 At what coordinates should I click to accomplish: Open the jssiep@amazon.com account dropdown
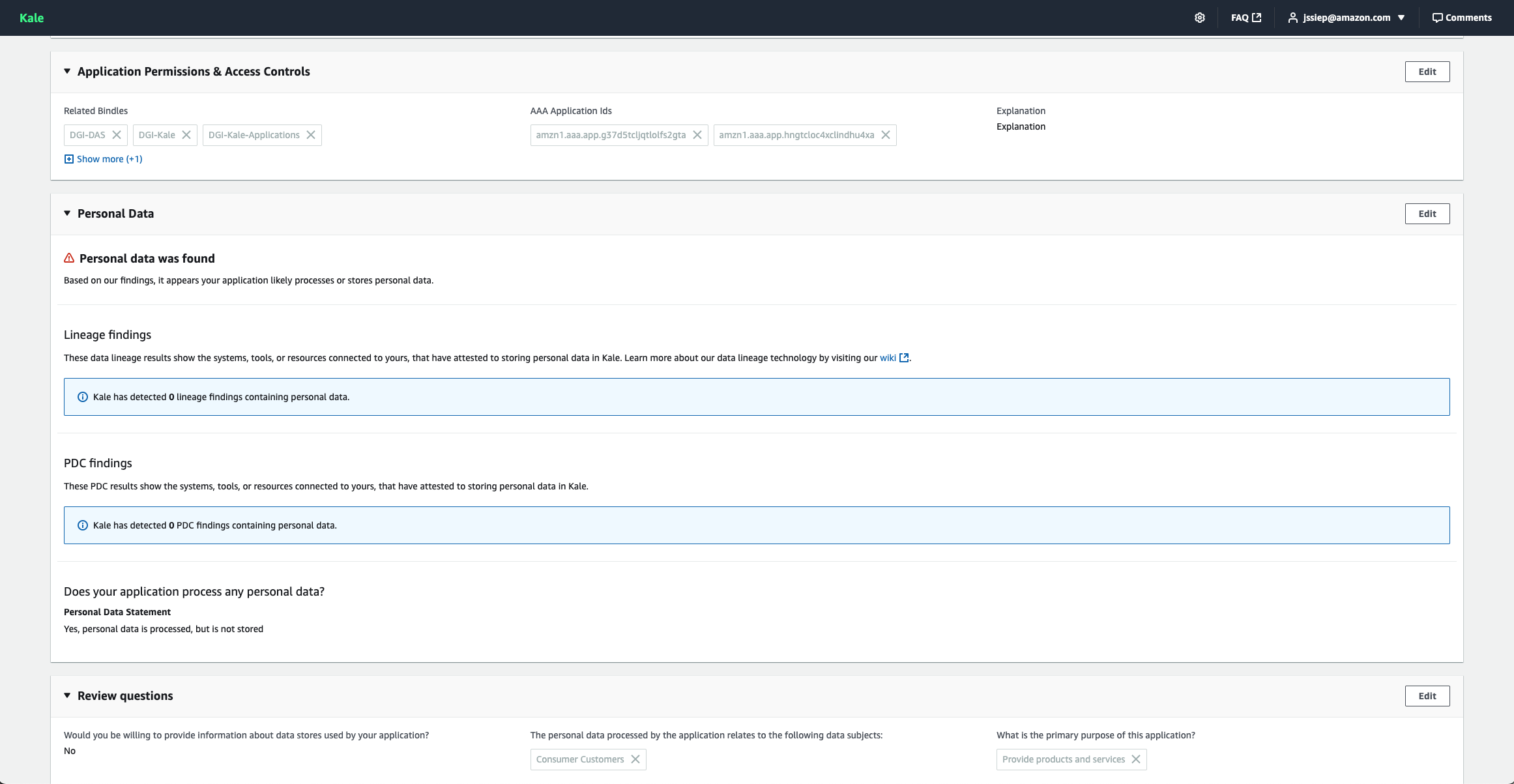tap(1347, 18)
